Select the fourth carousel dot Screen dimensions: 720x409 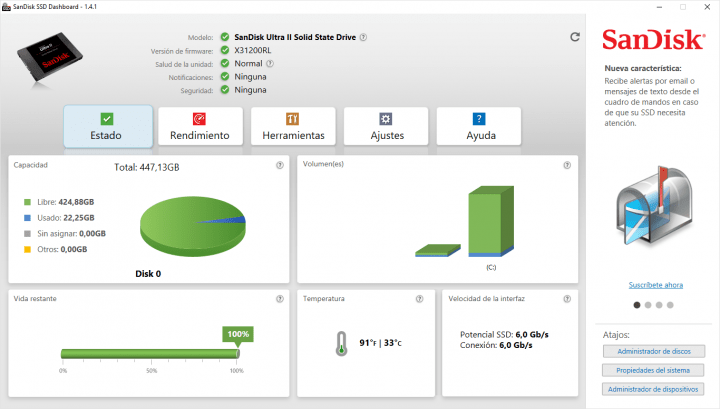tap(670, 305)
